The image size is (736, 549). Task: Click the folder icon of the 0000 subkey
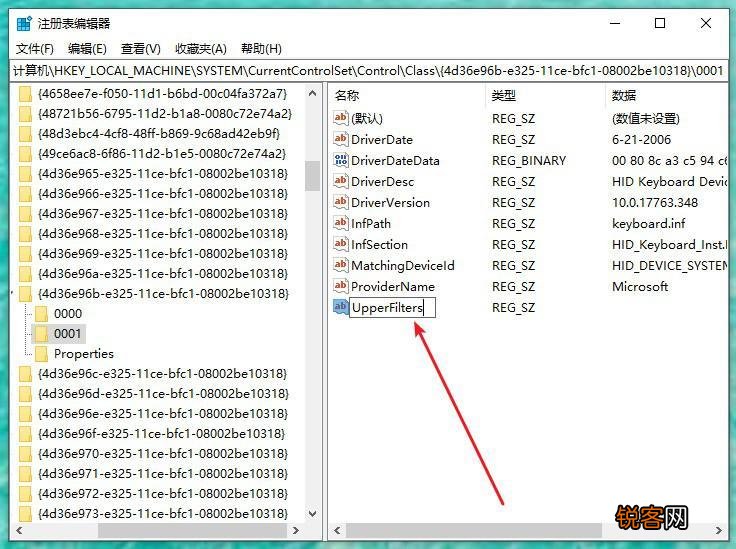pos(42,313)
